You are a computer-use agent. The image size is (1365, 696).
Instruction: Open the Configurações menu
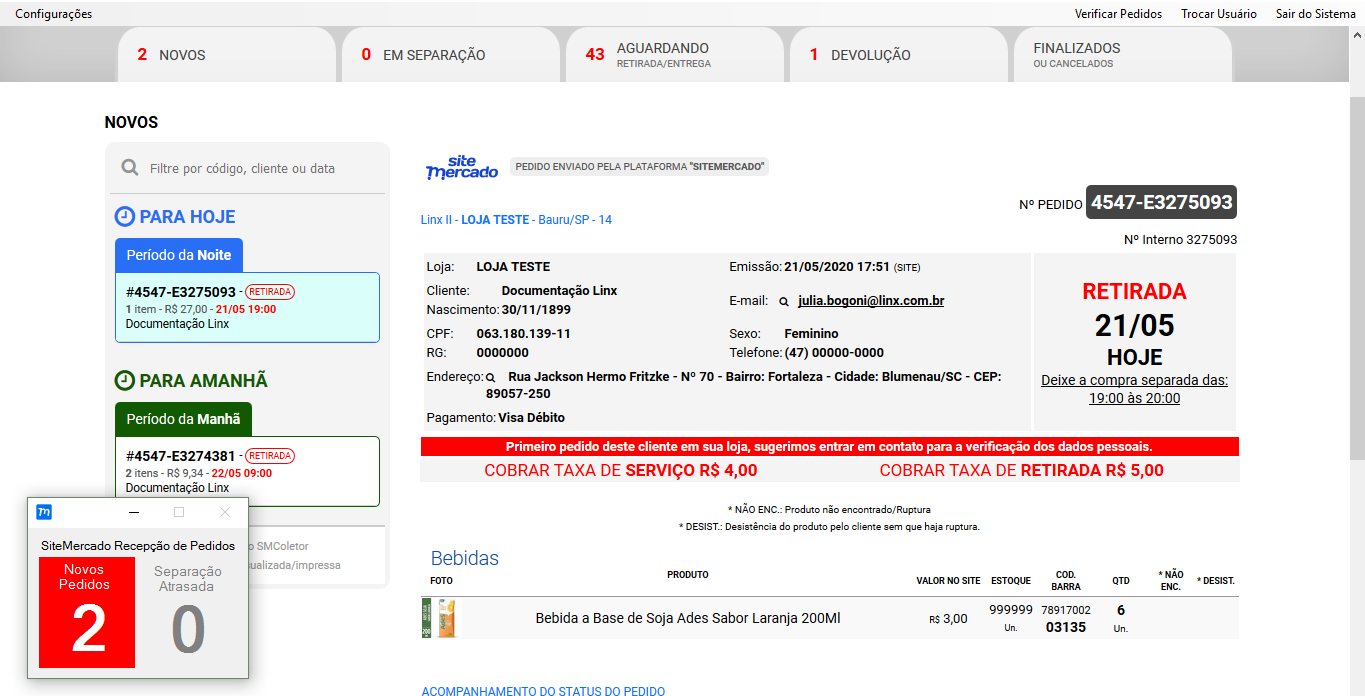tap(54, 14)
